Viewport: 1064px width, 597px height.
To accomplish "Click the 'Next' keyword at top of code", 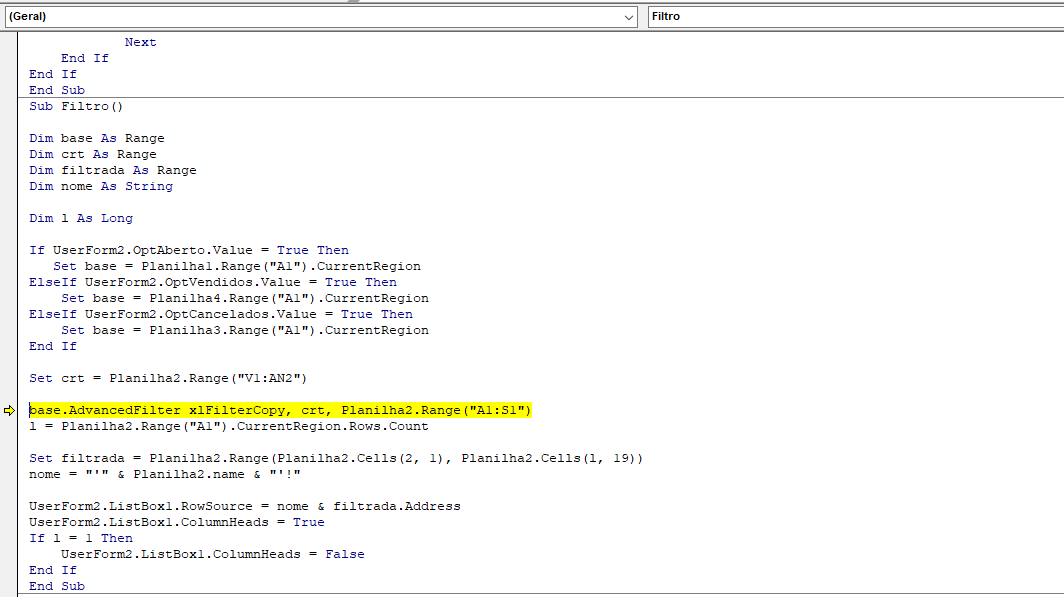I will [140, 42].
